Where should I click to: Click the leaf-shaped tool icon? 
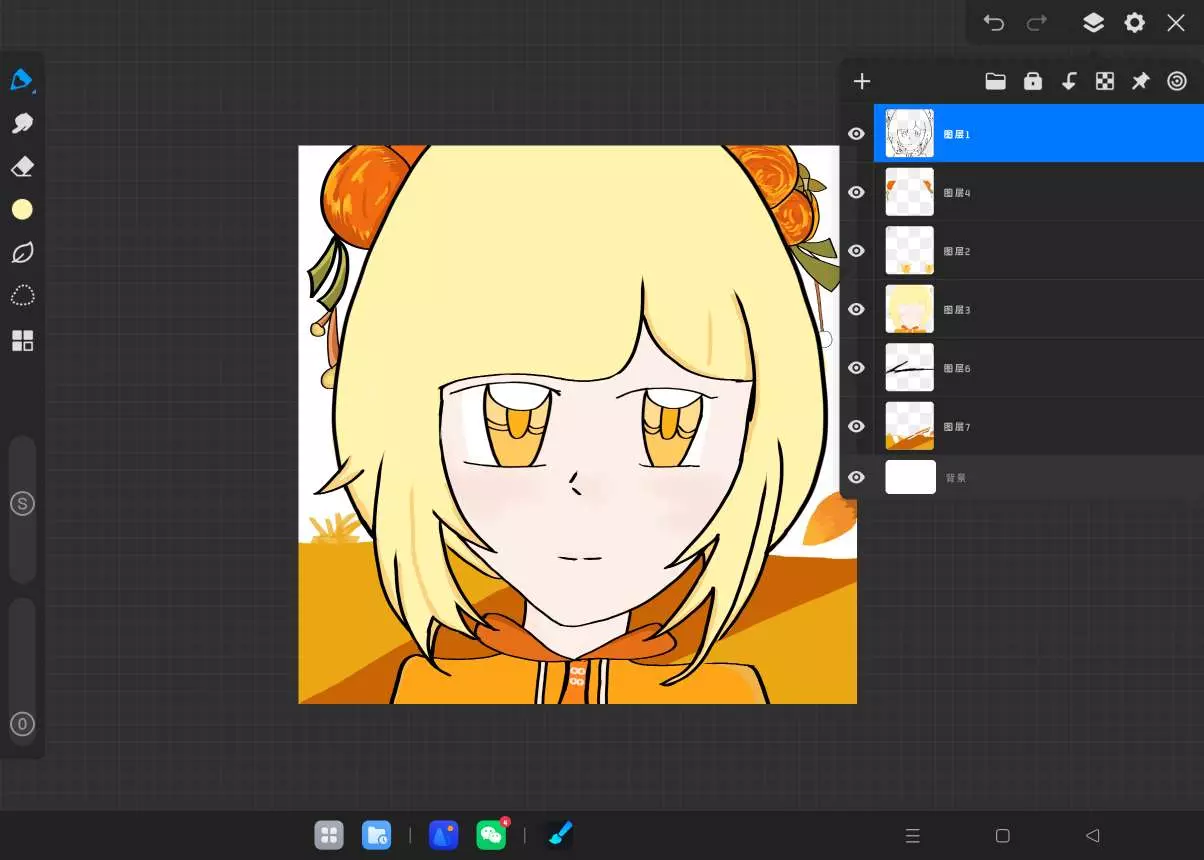tap(22, 253)
